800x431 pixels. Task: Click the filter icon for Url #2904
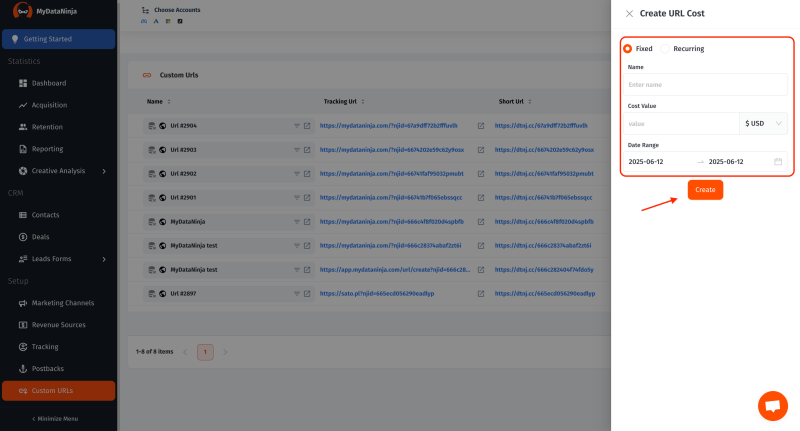tap(296, 125)
